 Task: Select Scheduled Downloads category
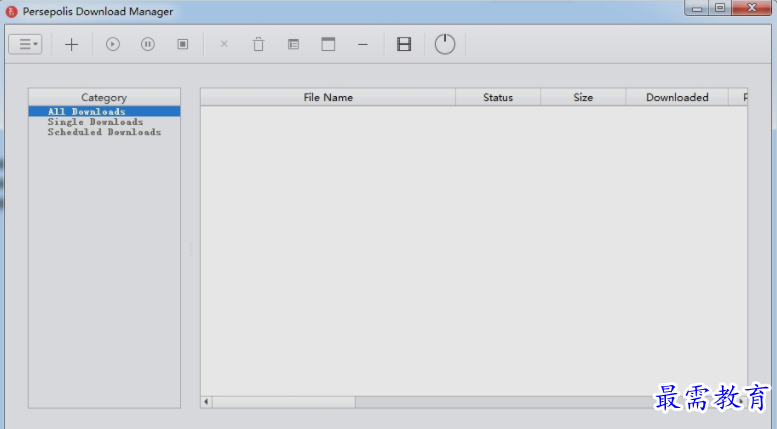104,132
